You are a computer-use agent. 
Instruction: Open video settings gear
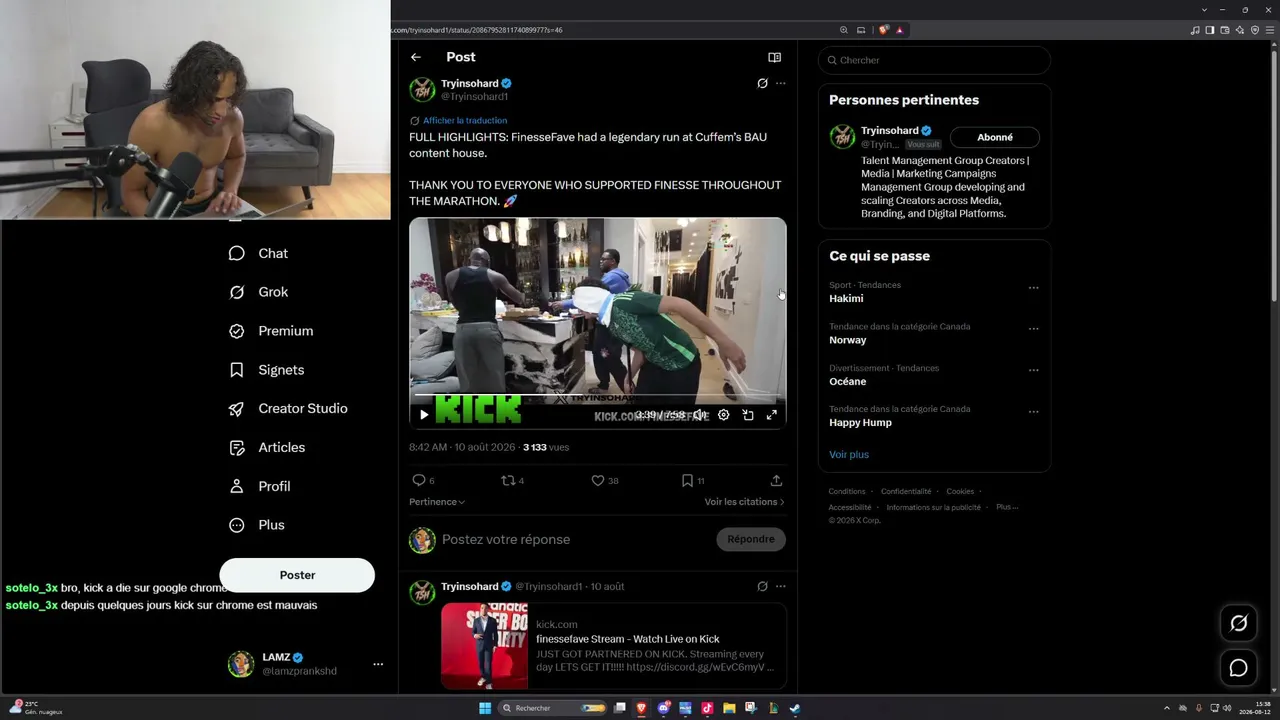click(x=723, y=415)
